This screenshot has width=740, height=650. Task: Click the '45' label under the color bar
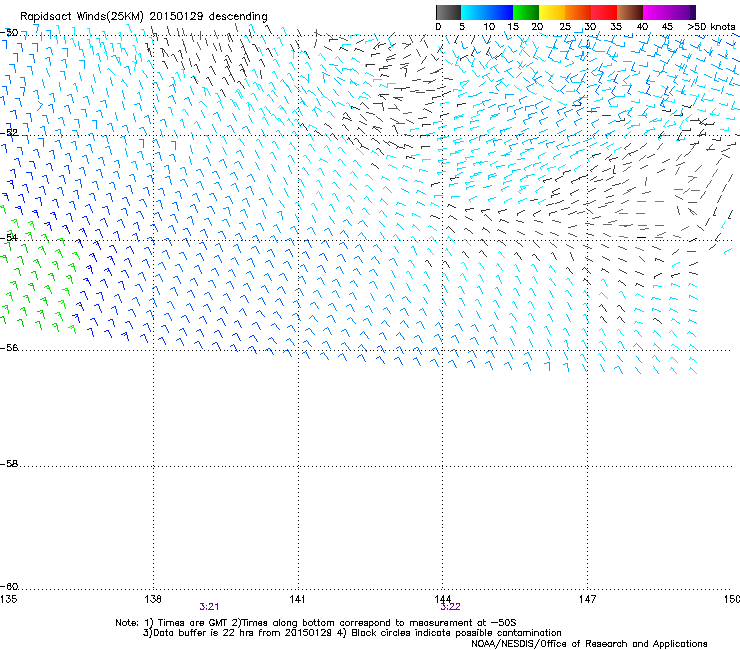click(667, 27)
